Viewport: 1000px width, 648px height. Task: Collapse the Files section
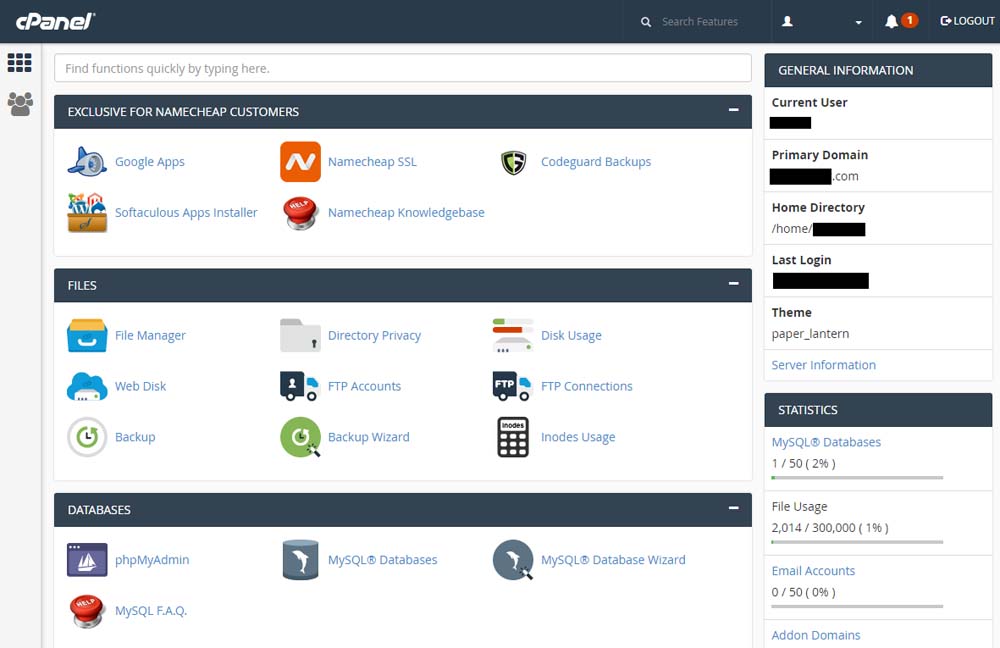[733, 283]
